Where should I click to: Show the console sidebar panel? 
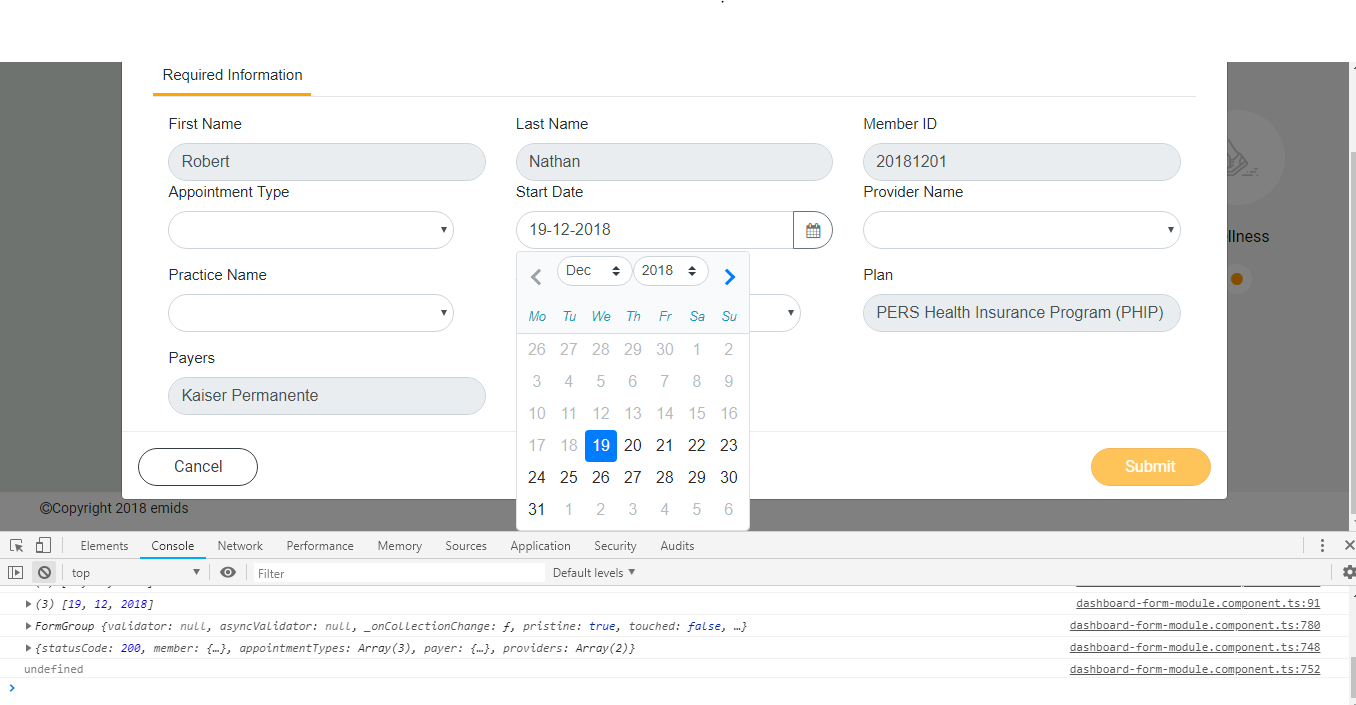point(15,571)
